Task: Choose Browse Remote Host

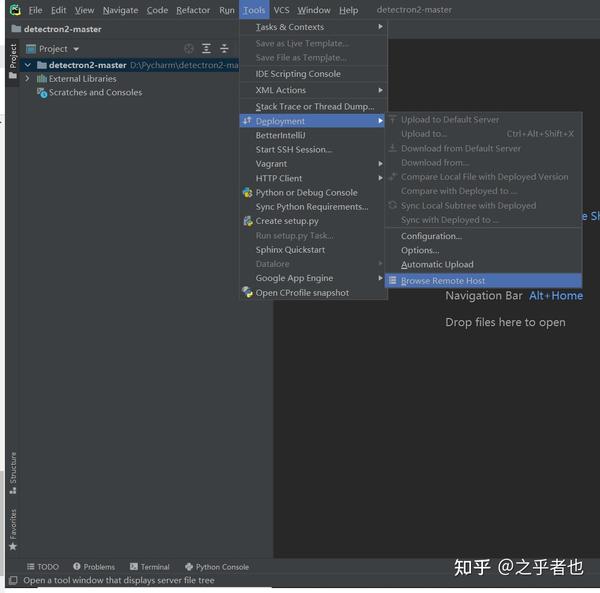Action: coord(483,280)
